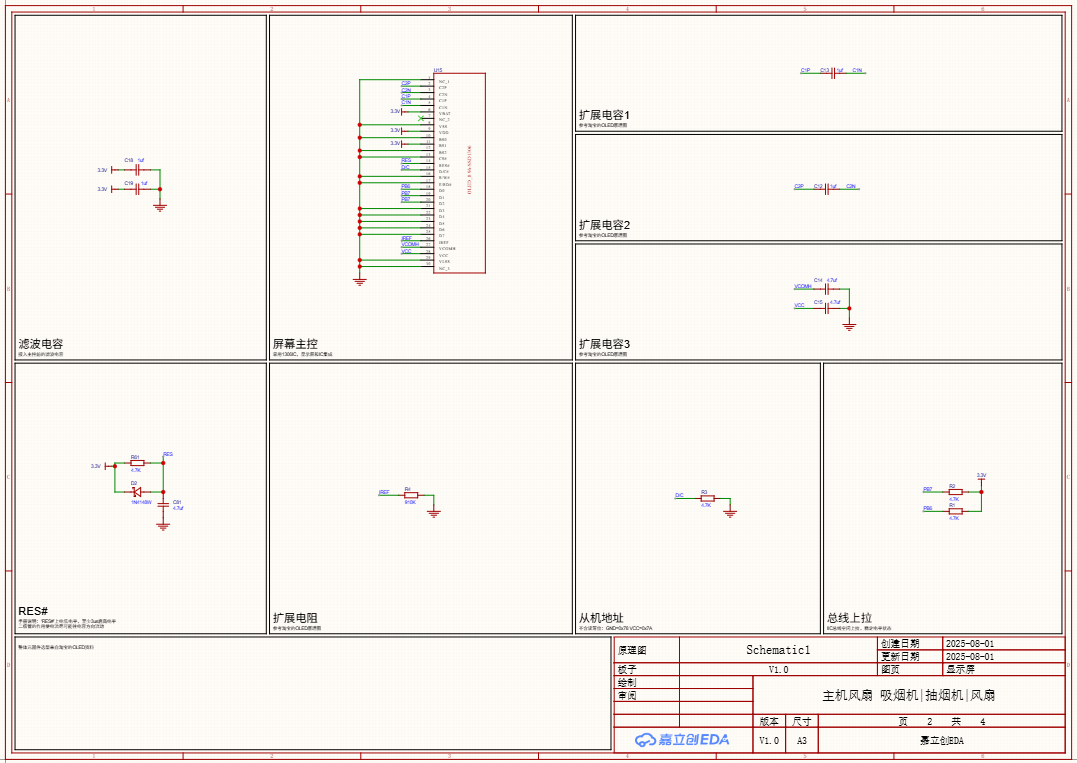The image size is (1077, 763).
Task: Select the U15 OLED driver chip body
Action: [x=459, y=173]
